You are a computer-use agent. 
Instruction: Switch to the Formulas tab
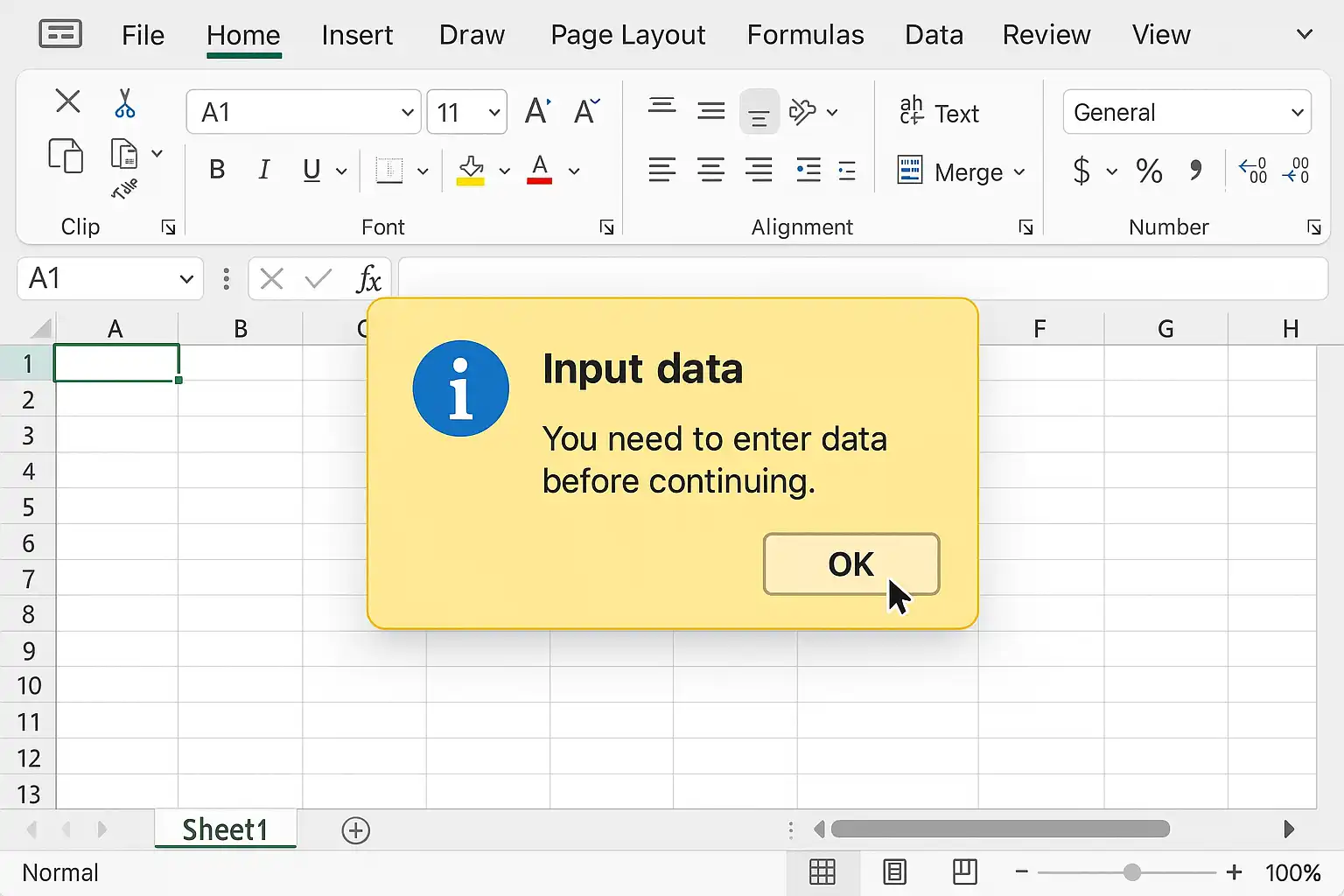(805, 35)
